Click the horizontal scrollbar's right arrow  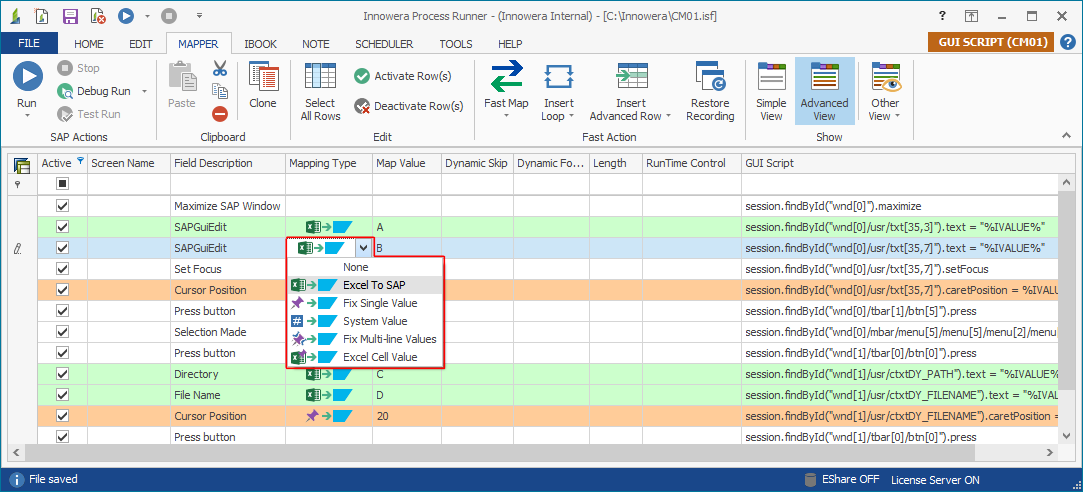point(1051,452)
